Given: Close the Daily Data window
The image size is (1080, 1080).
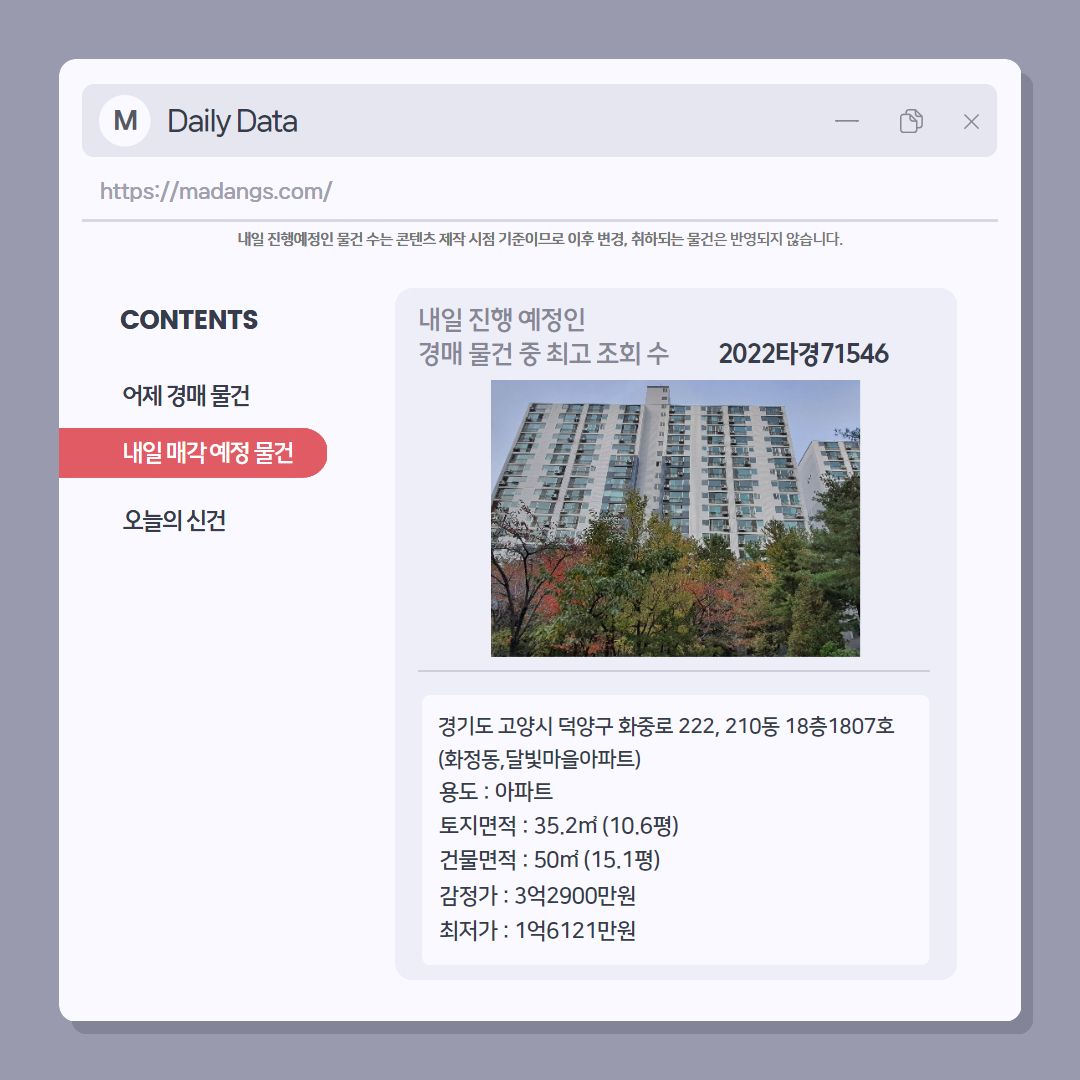Looking at the screenshot, I should [x=971, y=122].
